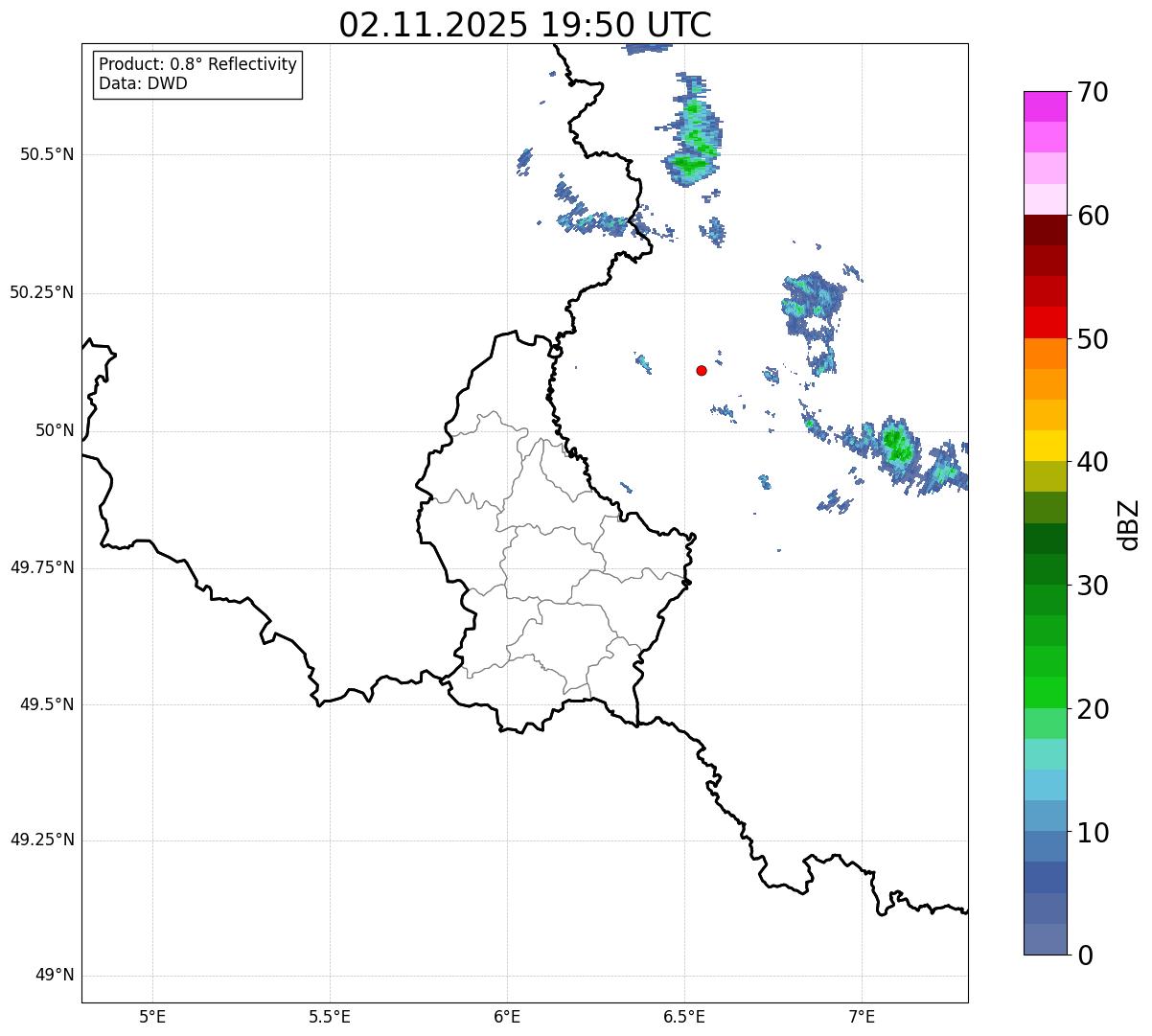
Task: Click the title '02.11.2025 19:50 UTC'
Action: (525, 25)
